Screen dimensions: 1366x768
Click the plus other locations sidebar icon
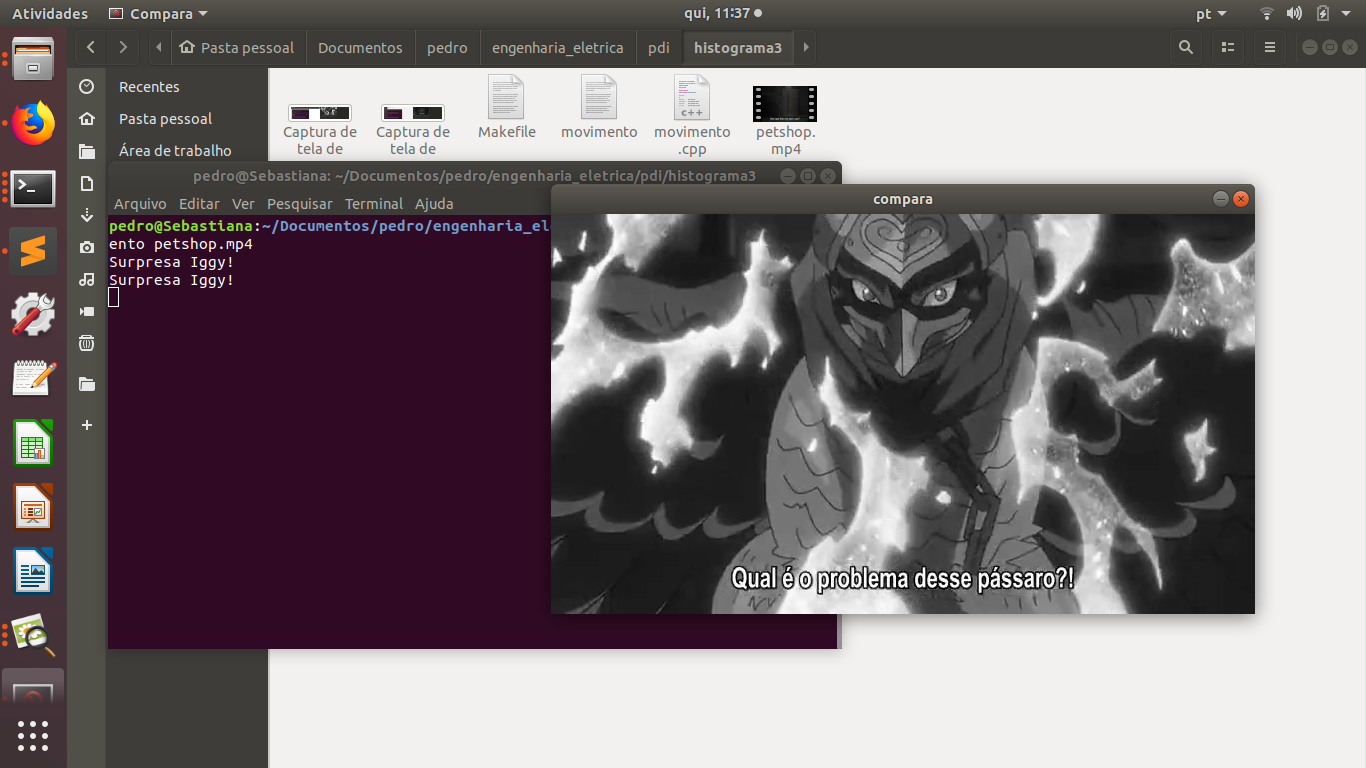coord(87,425)
